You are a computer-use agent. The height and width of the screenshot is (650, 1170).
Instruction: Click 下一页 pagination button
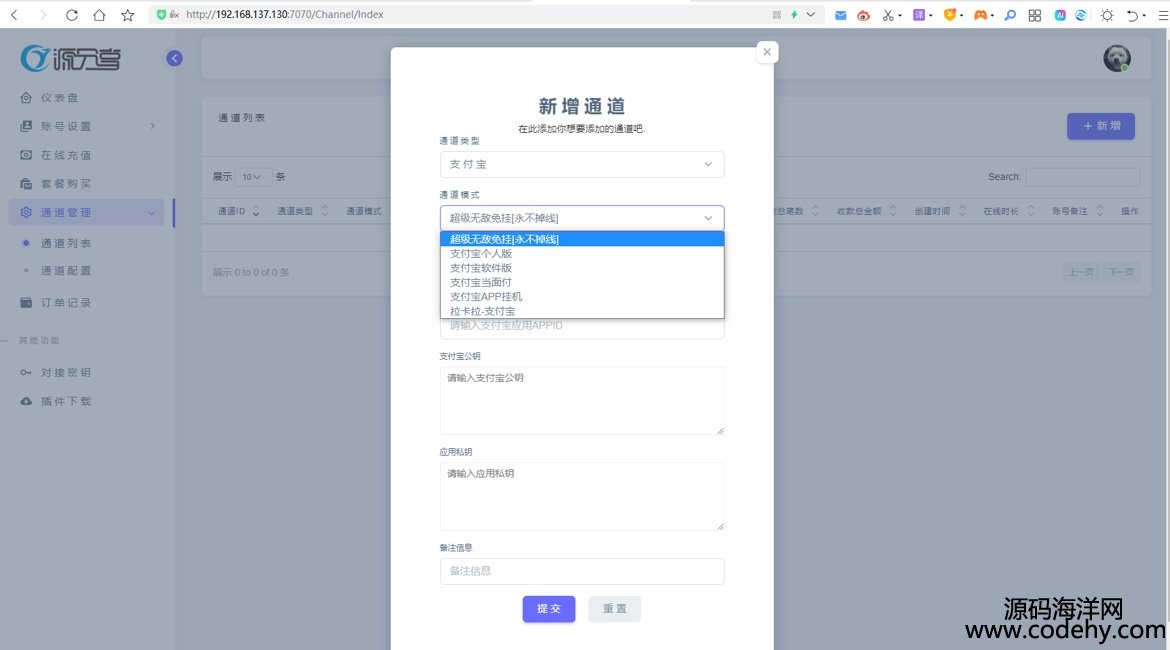click(x=1121, y=272)
